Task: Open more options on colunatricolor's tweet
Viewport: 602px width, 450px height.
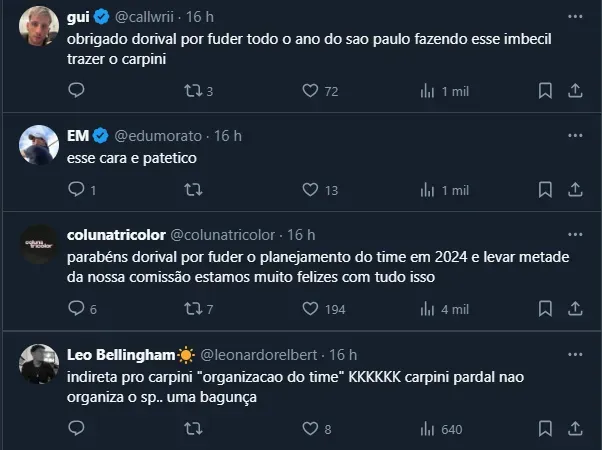Action: click(575, 234)
